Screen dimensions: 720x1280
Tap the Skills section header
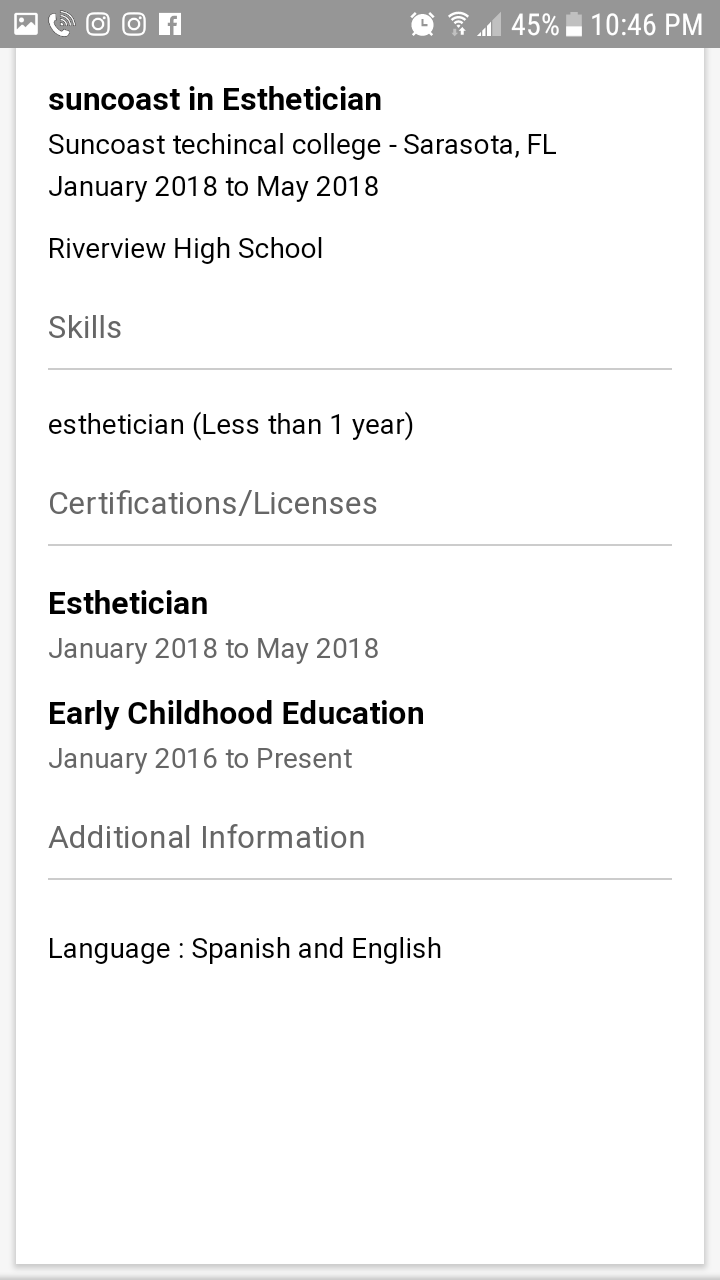(x=85, y=328)
